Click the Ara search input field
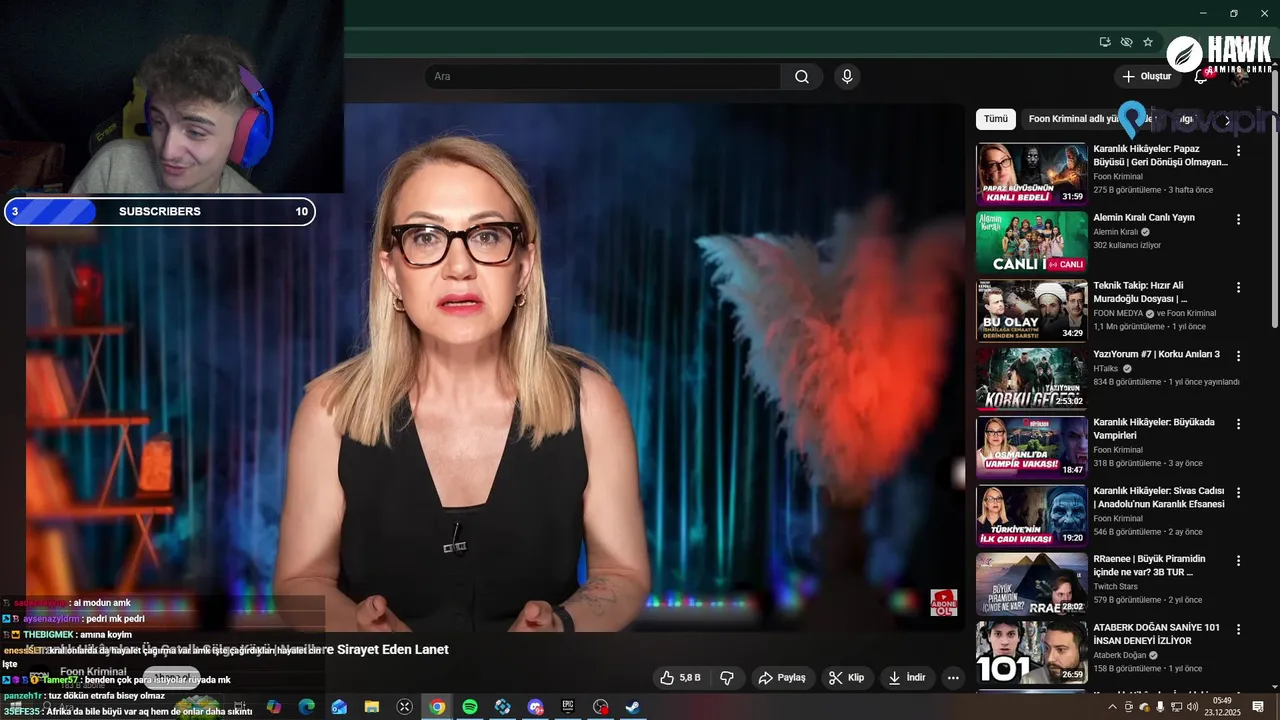The image size is (1280, 720). click(x=603, y=77)
